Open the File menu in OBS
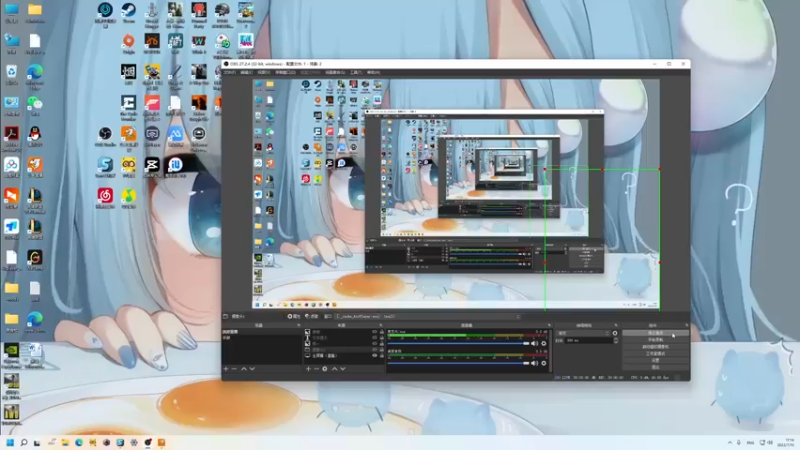This screenshot has height=450, width=800. 230,72
